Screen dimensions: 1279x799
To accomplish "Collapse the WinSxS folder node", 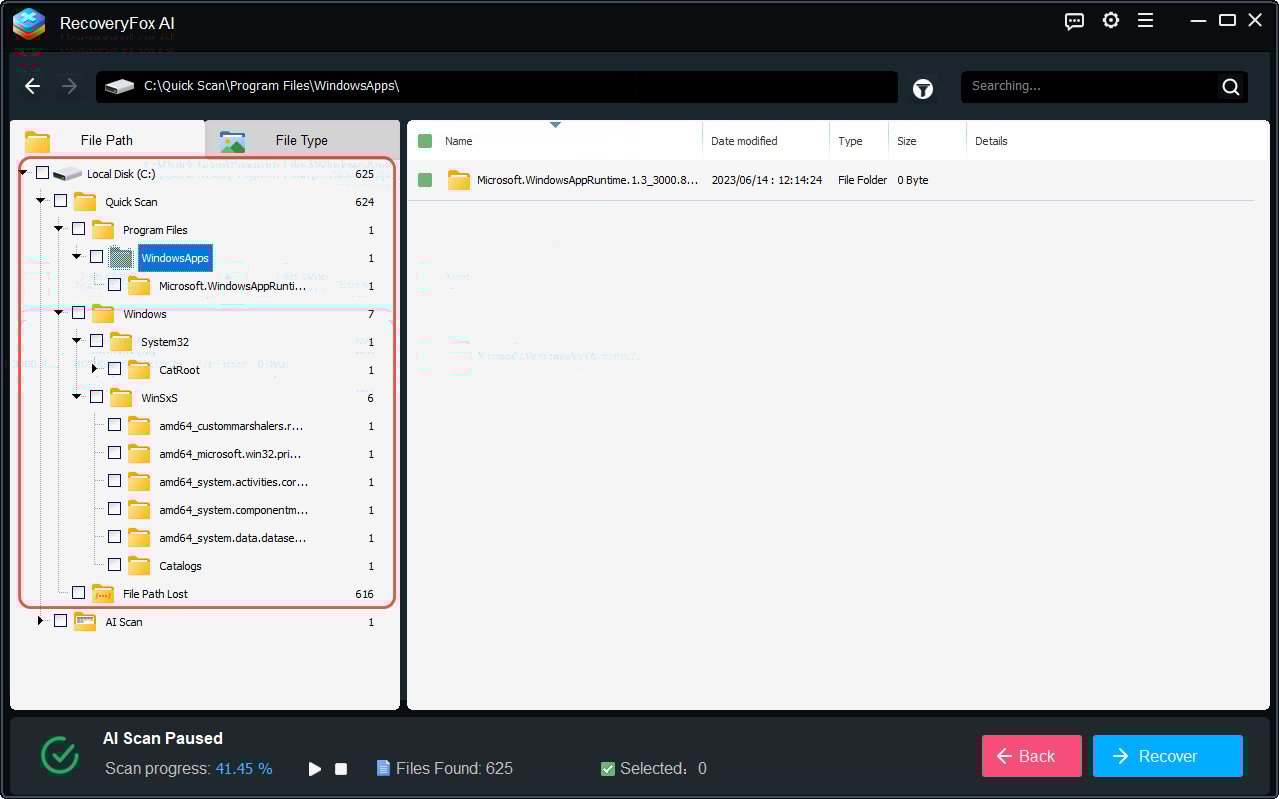I will pyautogui.click(x=77, y=397).
